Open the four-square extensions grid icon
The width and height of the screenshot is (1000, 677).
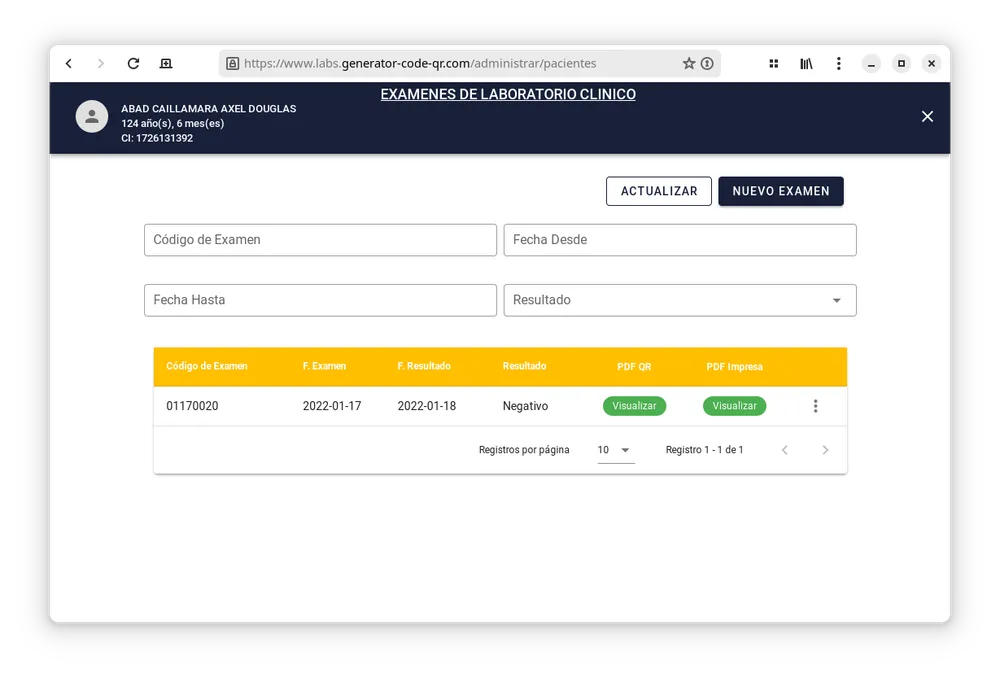pyautogui.click(x=774, y=63)
